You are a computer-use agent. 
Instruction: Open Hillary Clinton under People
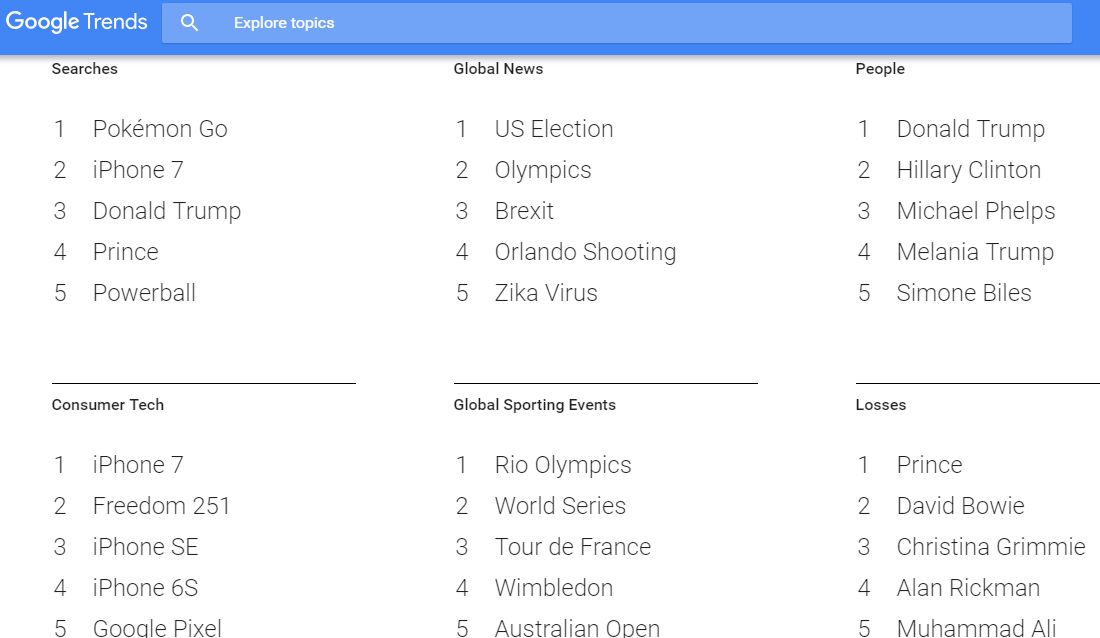coord(968,170)
